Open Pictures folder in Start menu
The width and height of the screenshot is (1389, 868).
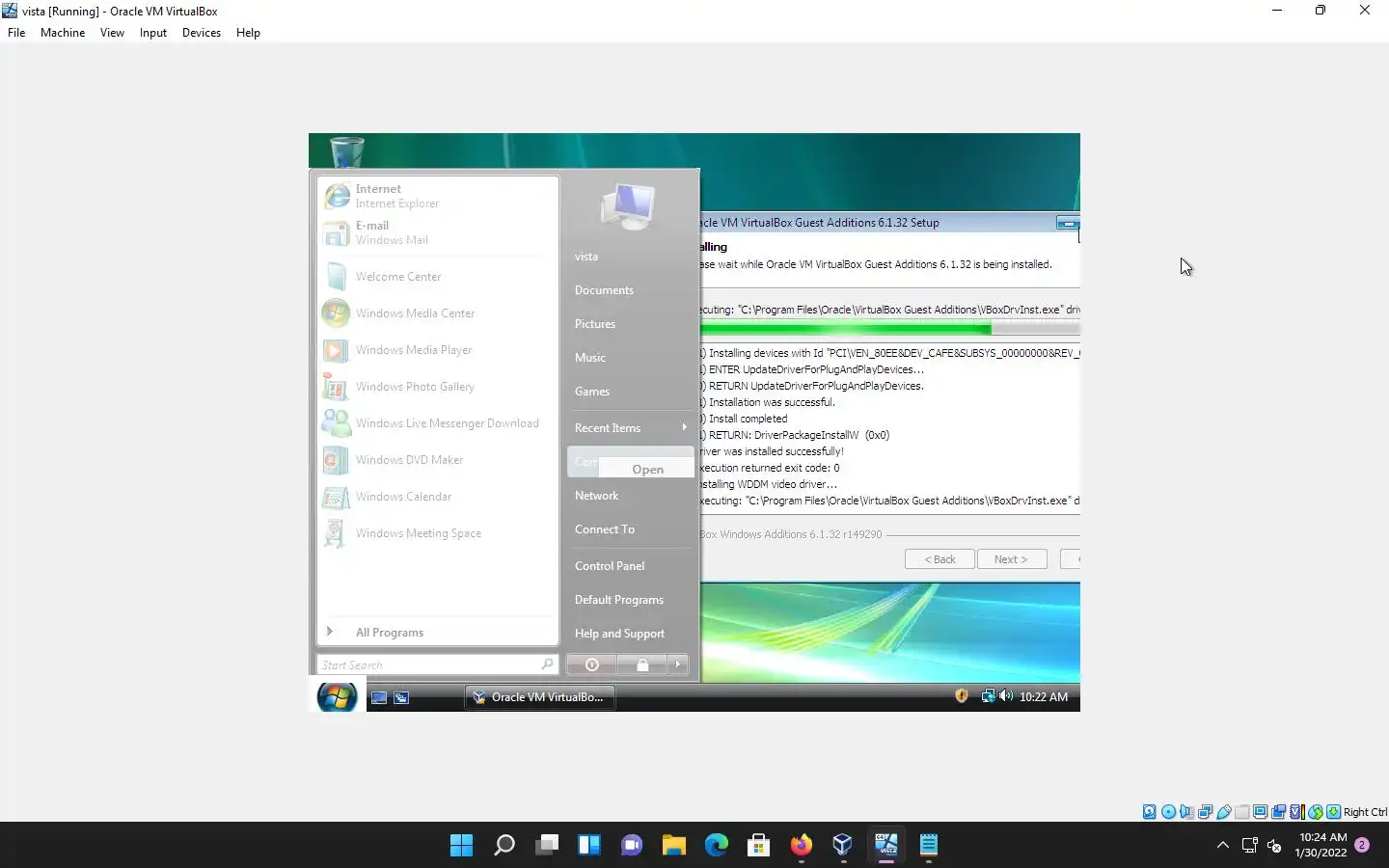pyautogui.click(x=595, y=324)
